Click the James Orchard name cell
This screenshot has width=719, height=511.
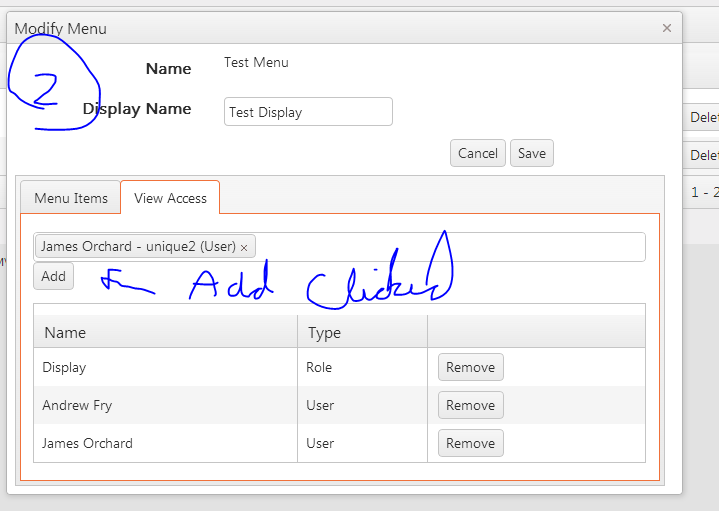[87, 443]
